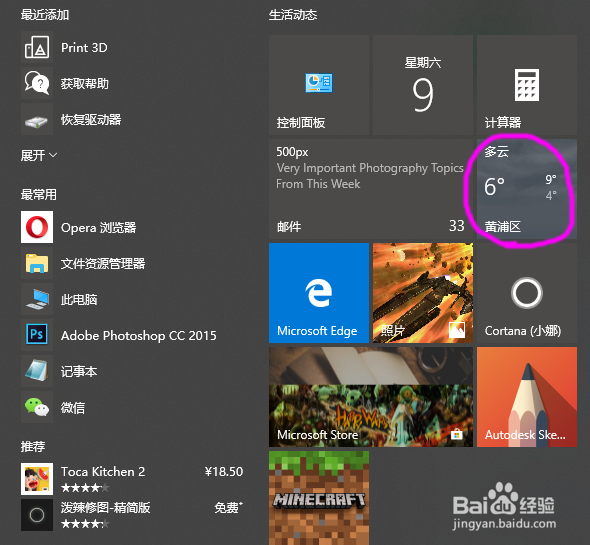This screenshot has width=590, height=545.
Task: Open the 文件资源管理器 folder icon
Action: click(x=37, y=263)
